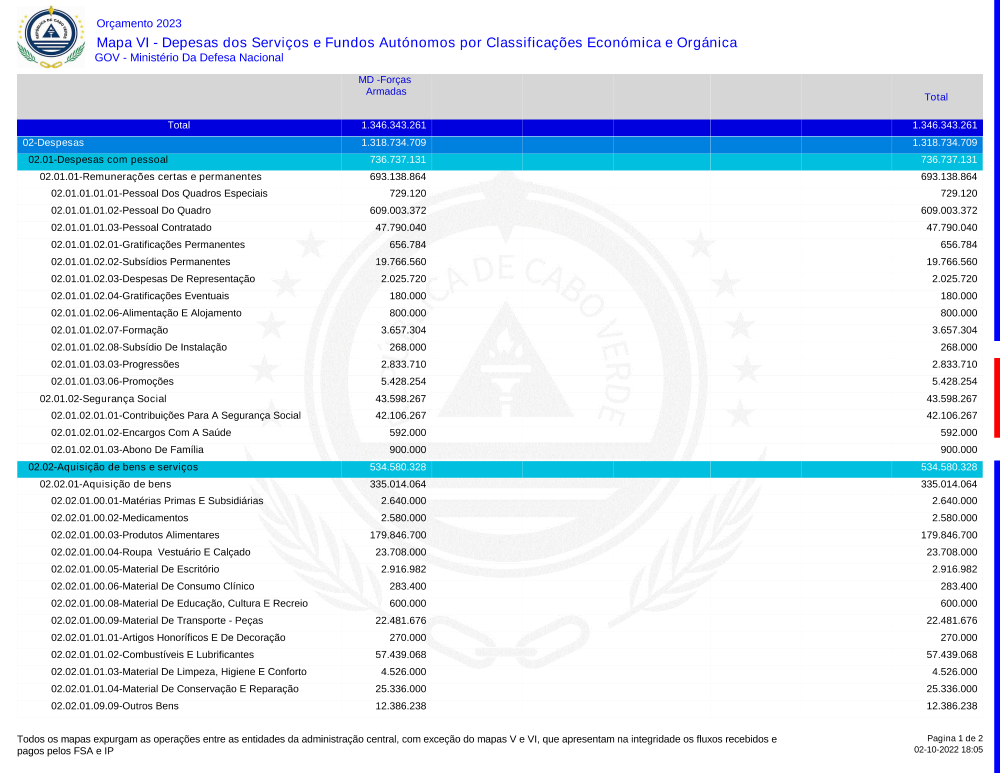Click the Orçamento 2023 heading

click(x=139, y=23)
